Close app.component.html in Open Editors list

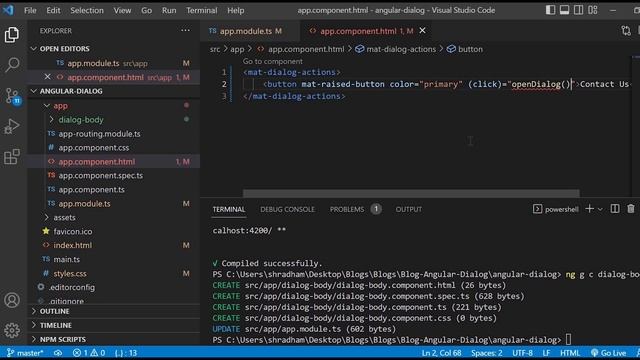47,77
